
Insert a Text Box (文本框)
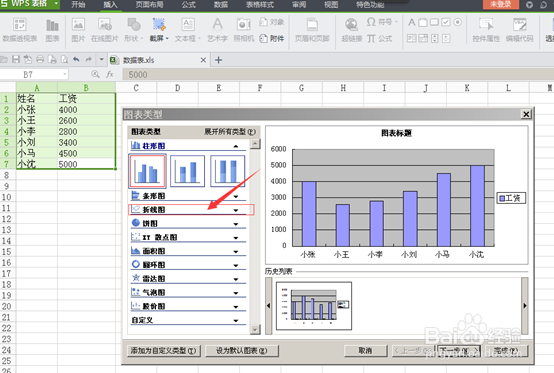click(188, 30)
